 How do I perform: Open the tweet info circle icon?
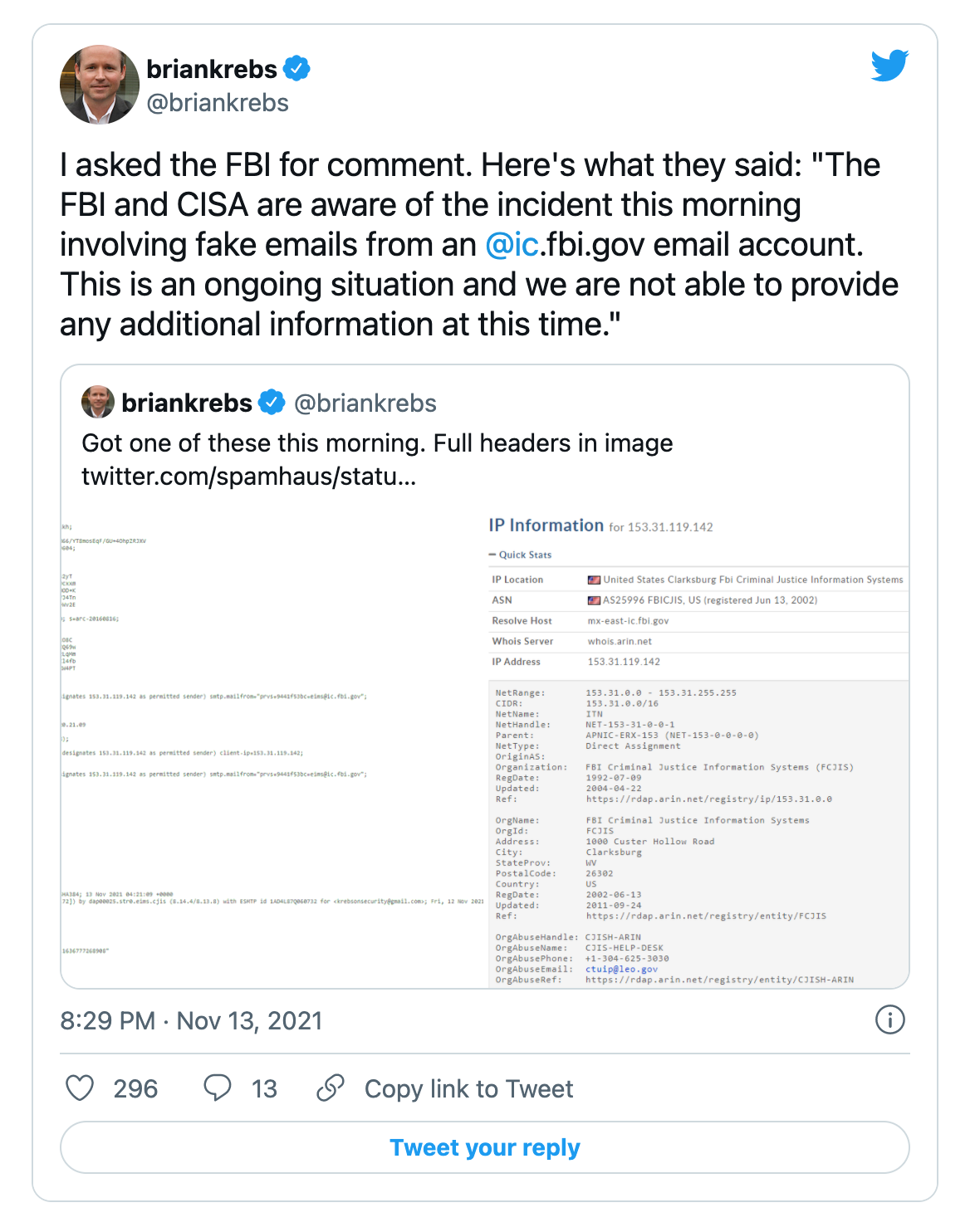(x=890, y=1019)
